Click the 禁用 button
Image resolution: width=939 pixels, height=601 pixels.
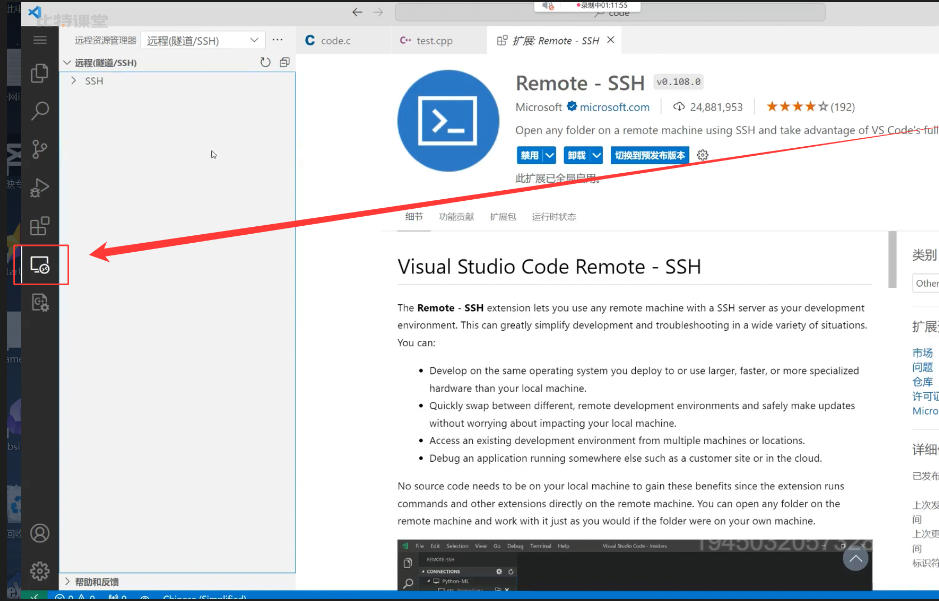point(529,155)
